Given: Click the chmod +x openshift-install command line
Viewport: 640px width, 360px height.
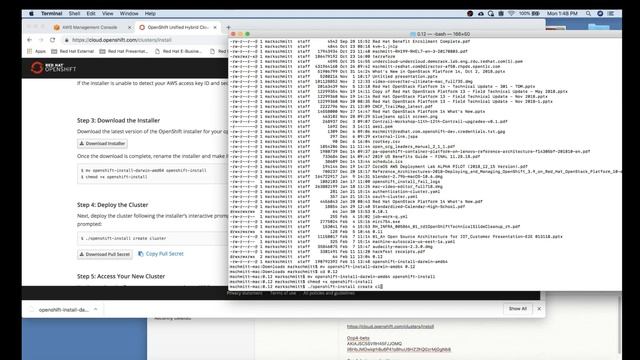Looking at the screenshot, I should [114, 177].
